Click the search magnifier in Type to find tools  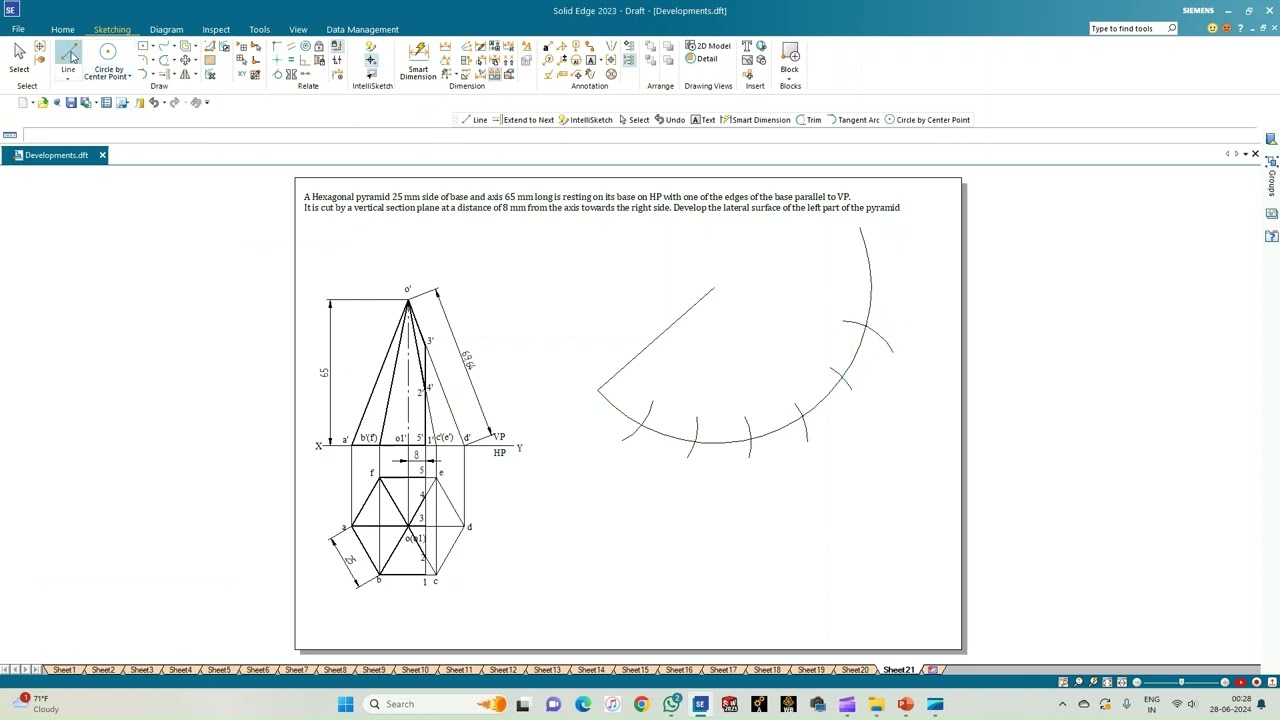(1171, 28)
